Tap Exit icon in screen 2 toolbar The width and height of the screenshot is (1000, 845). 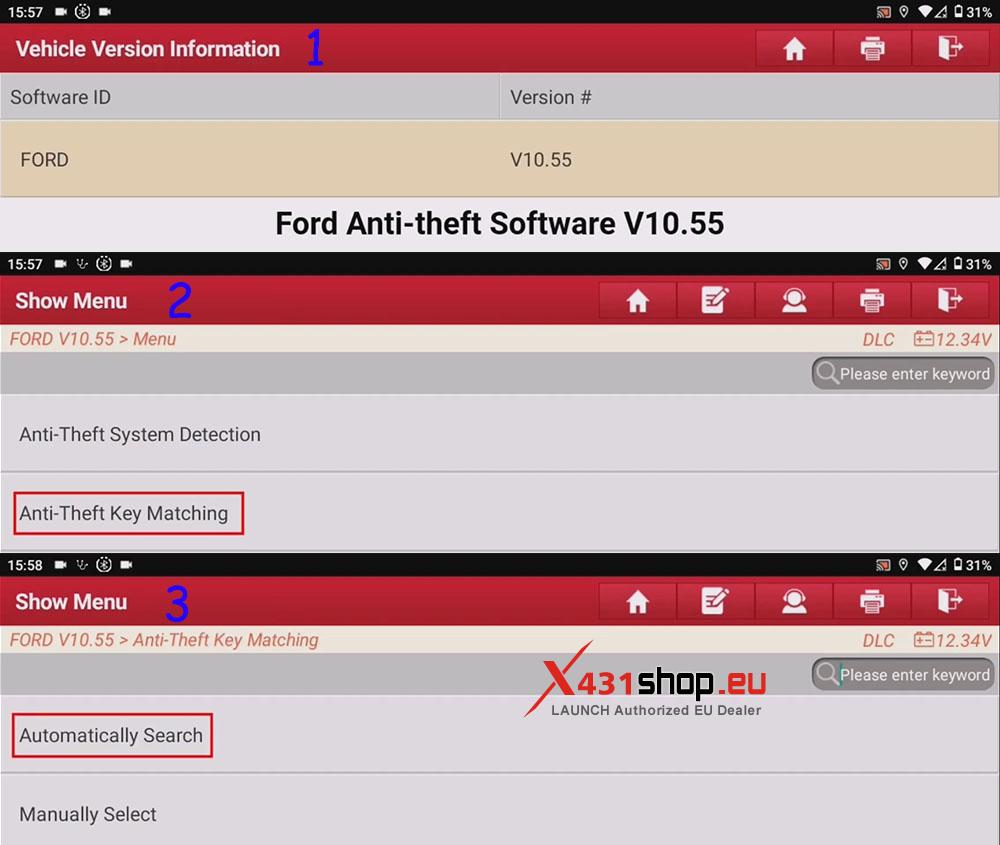pyautogui.click(x=950, y=300)
